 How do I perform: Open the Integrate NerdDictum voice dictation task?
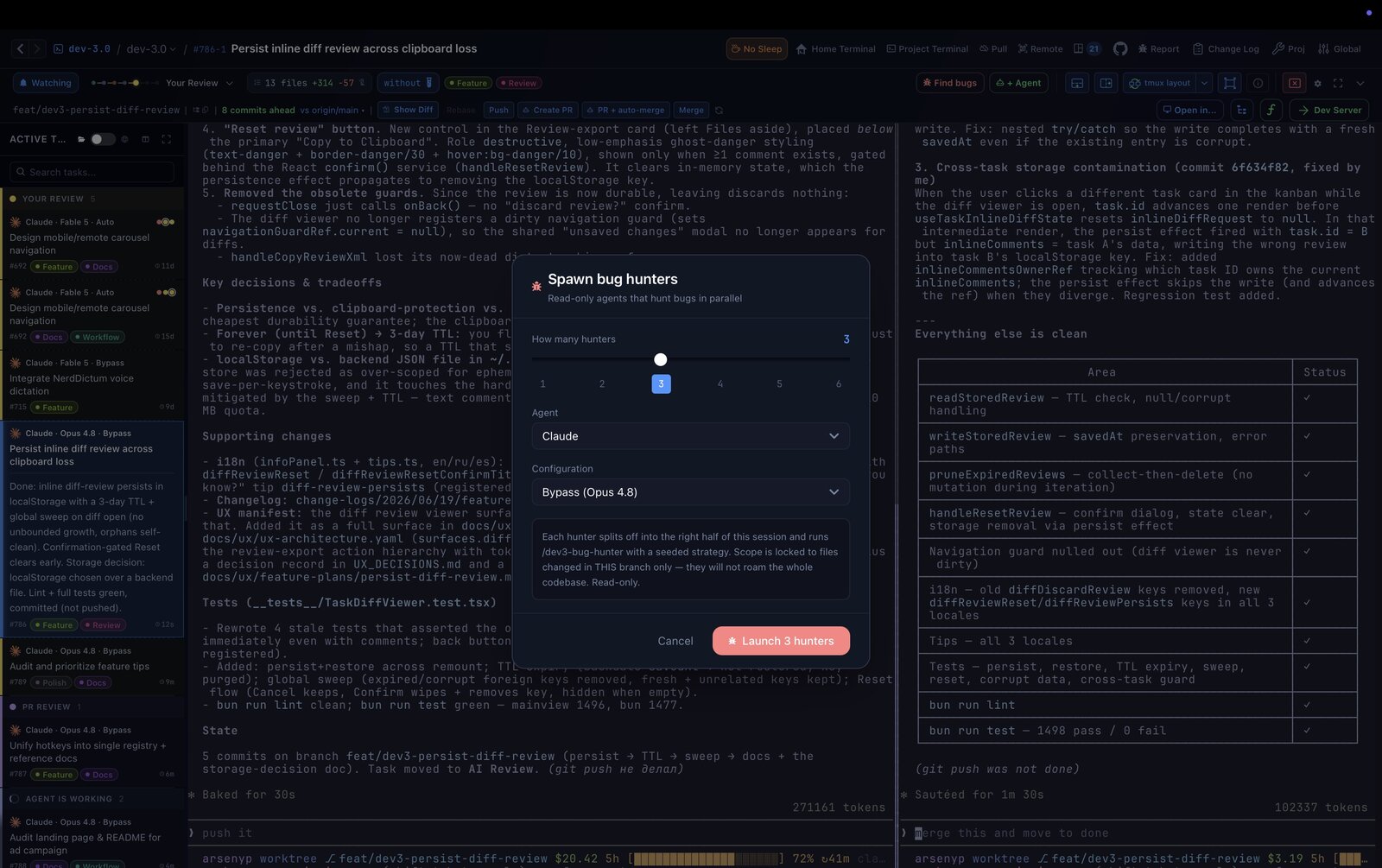(x=92, y=384)
